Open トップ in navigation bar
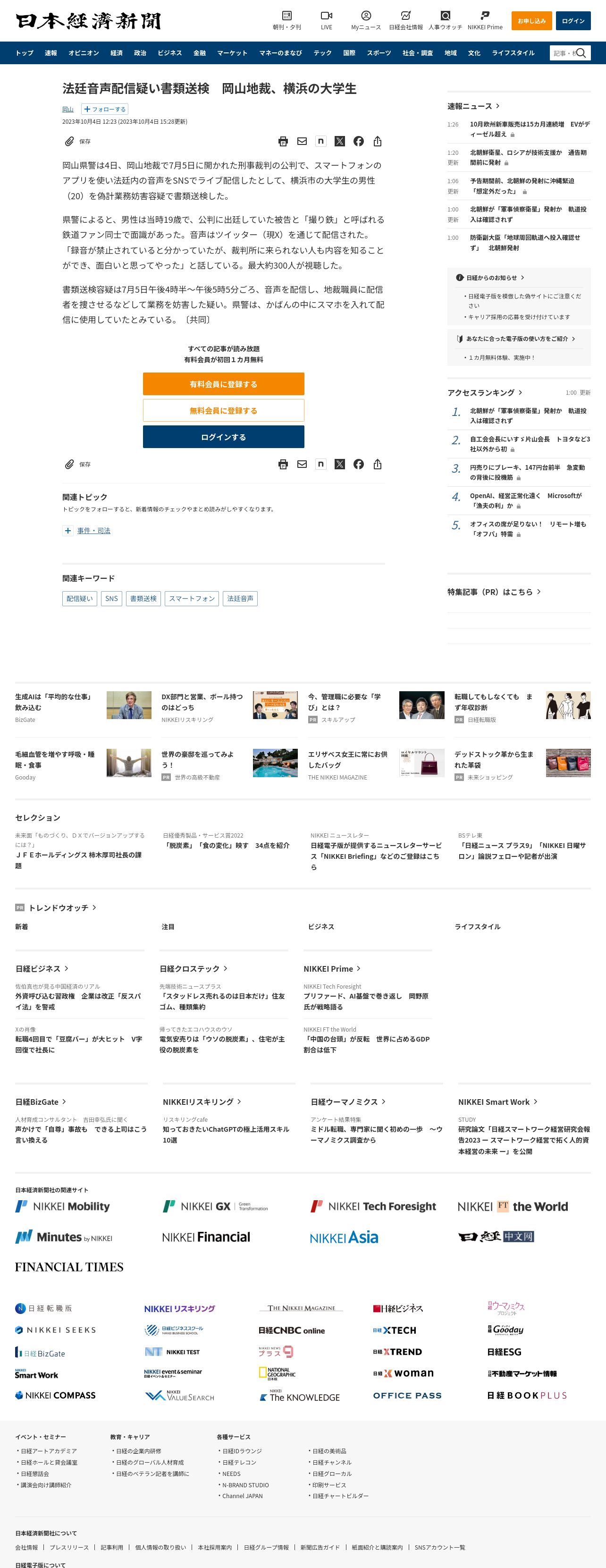This screenshot has height=1568, width=606. click(25, 53)
